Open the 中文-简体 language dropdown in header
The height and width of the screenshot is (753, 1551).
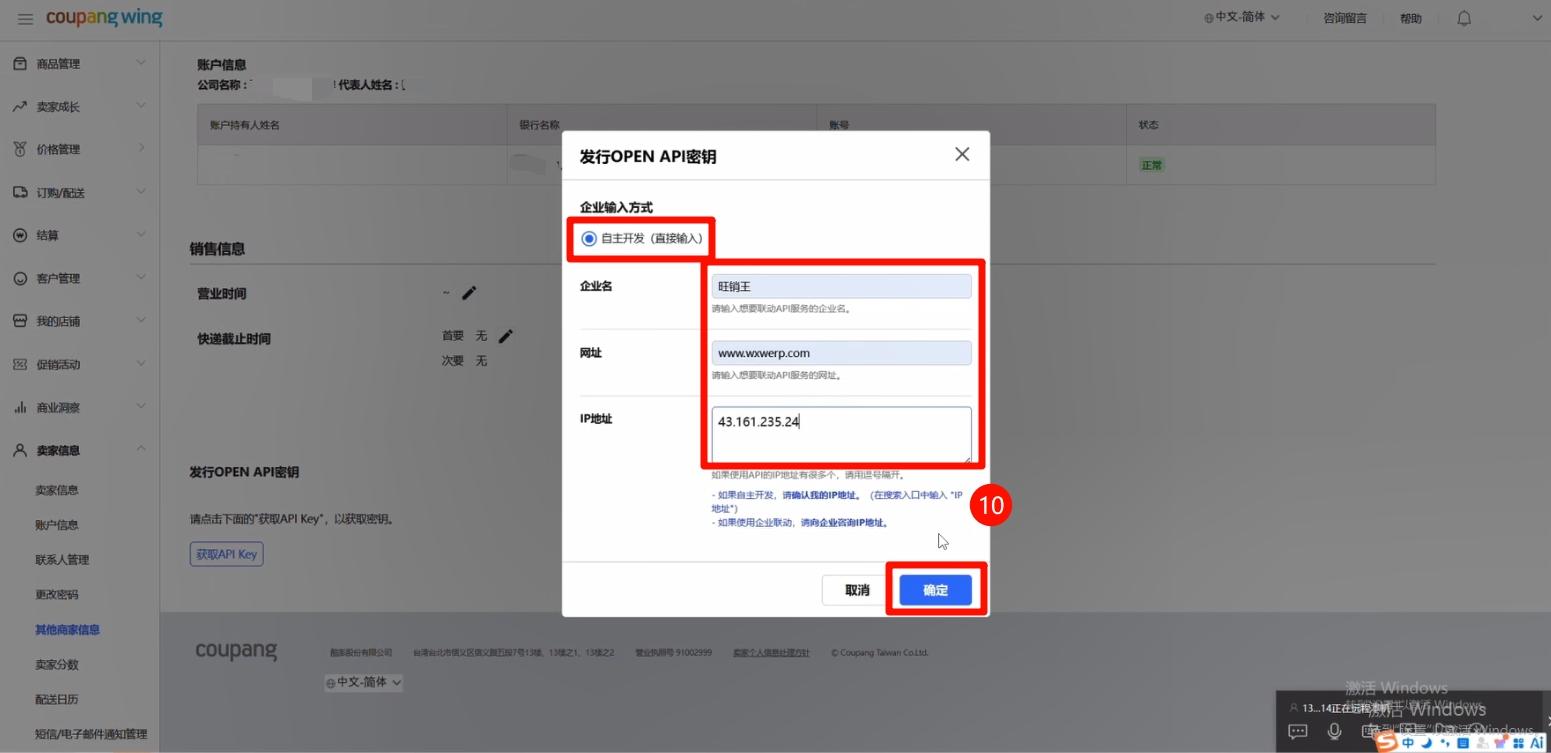1242,18
